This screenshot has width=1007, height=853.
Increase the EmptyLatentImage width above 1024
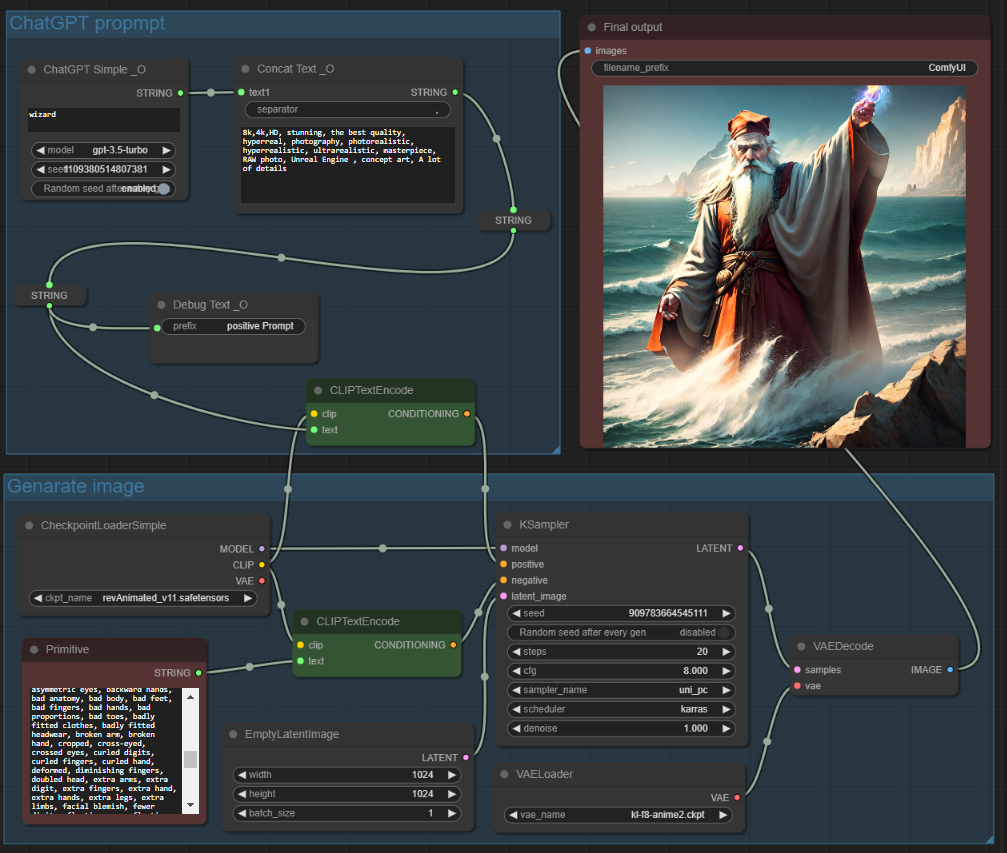coord(451,775)
